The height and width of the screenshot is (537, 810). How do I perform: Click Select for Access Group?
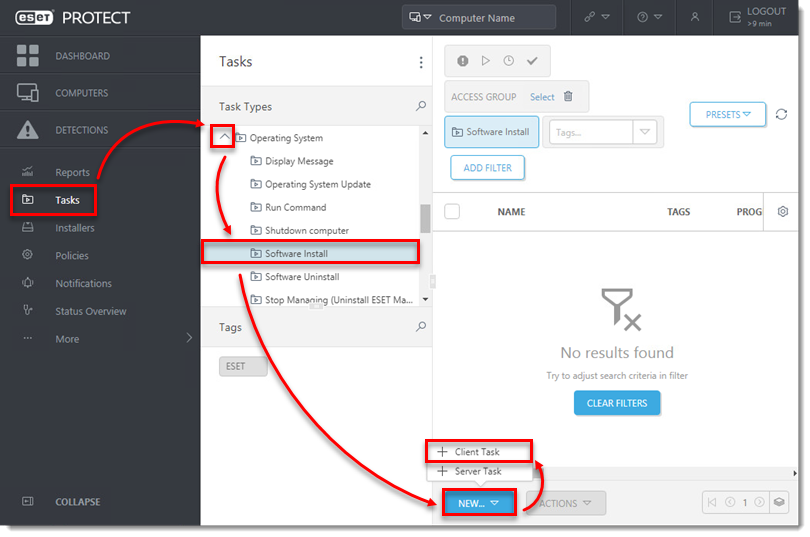pos(542,97)
